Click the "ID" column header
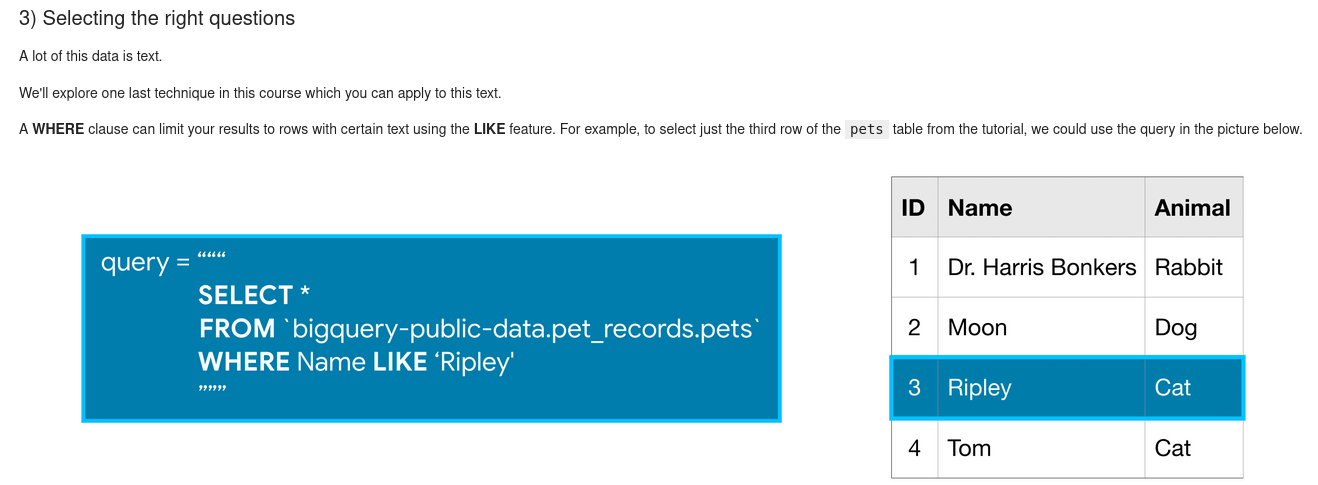Image resolution: width=1318 pixels, height=485 pixels. coord(913,208)
